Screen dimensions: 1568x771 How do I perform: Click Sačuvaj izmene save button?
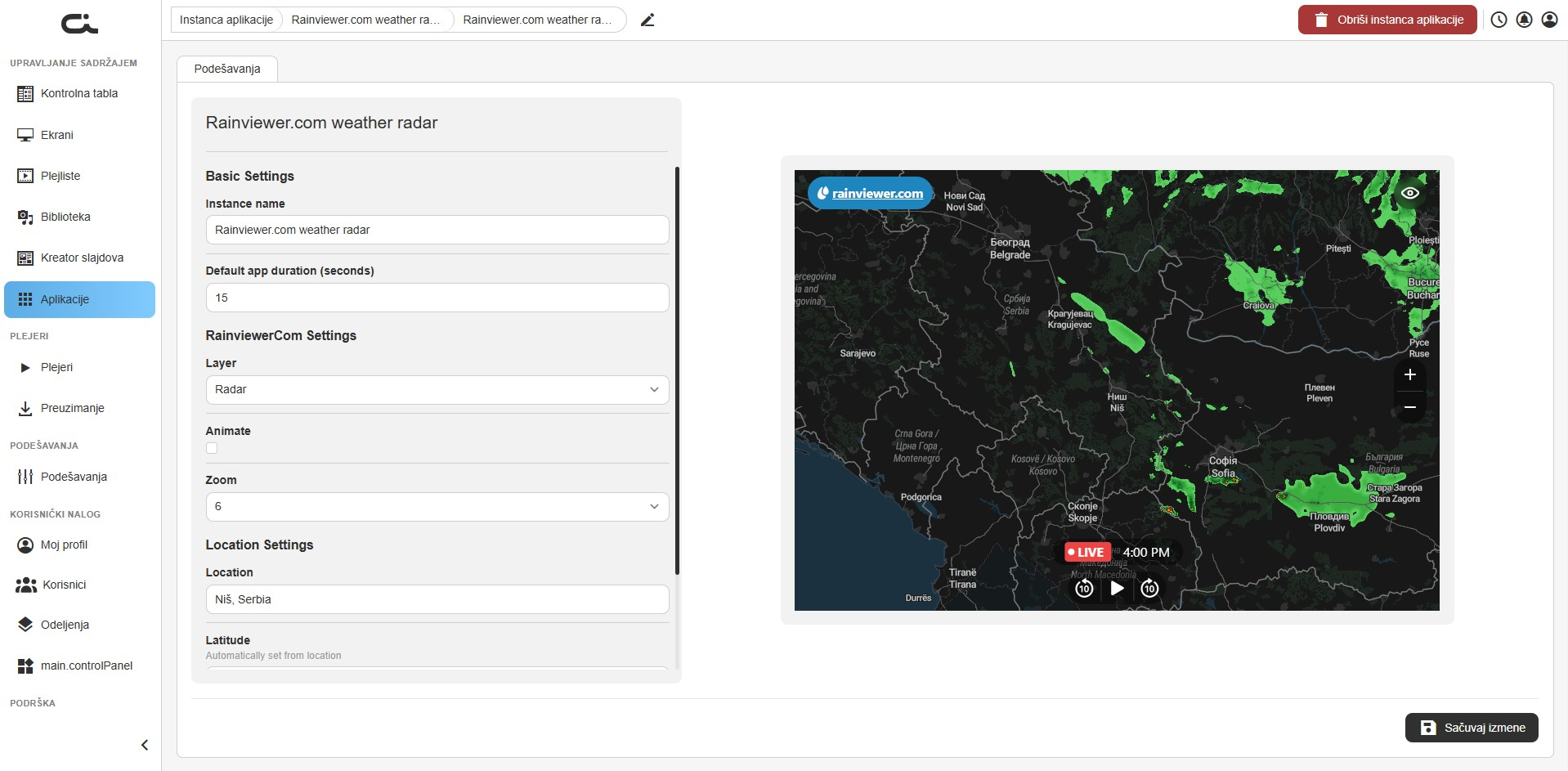(1472, 728)
